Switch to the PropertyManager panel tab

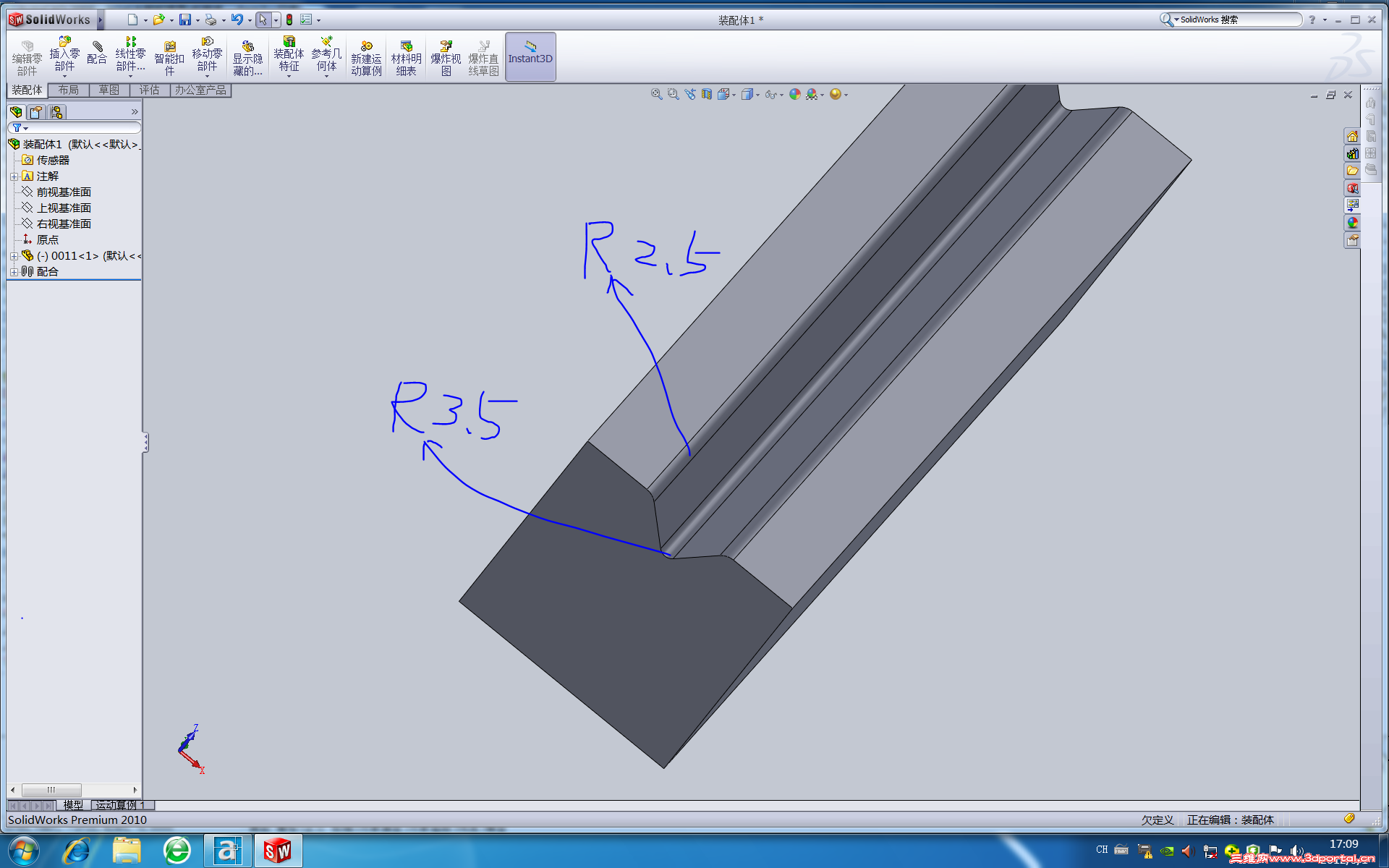pyautogui.click(x=36, y=112)
